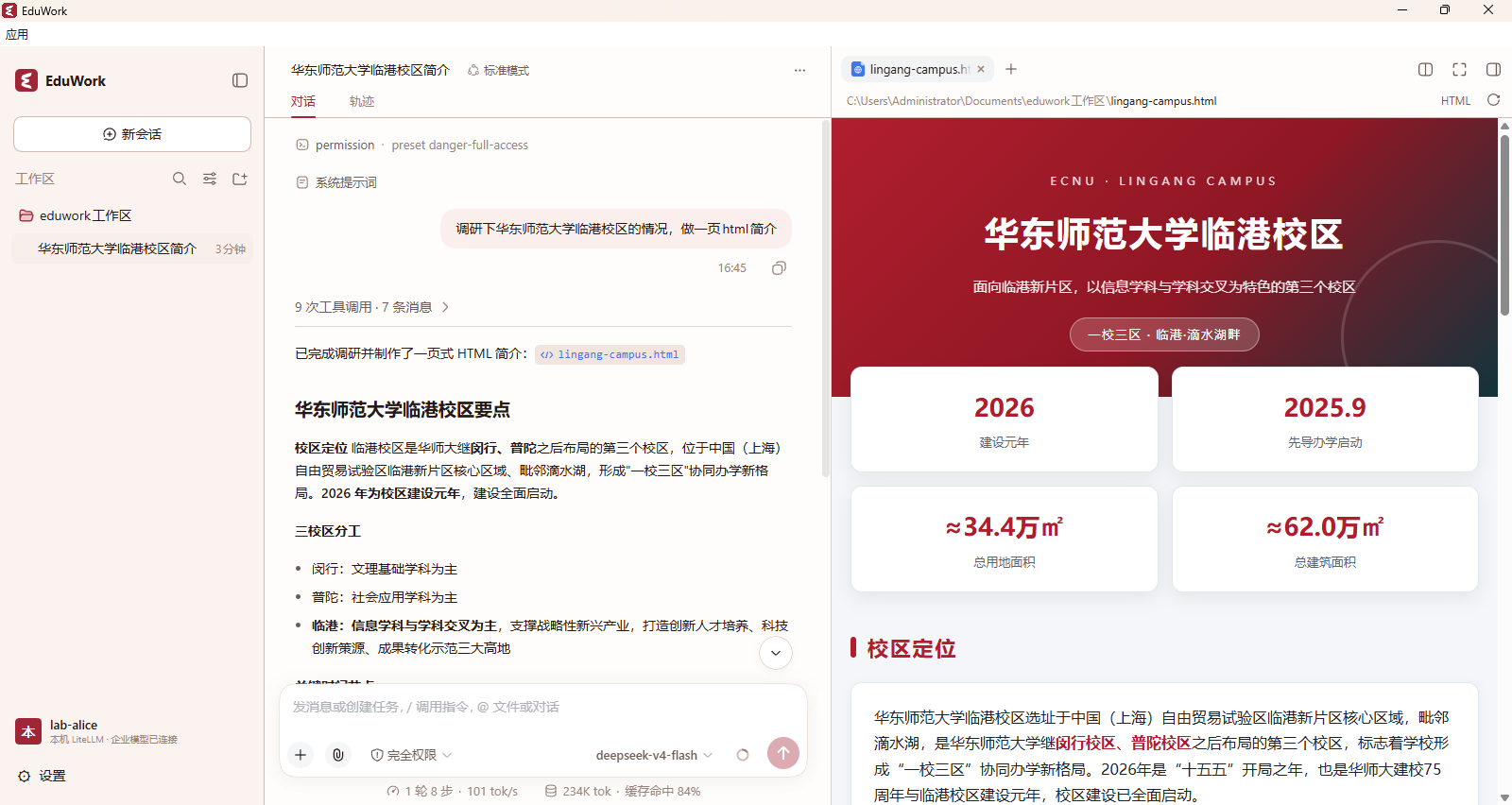
Task: Jump to latest message with down-chevron button
Action: 776,653
